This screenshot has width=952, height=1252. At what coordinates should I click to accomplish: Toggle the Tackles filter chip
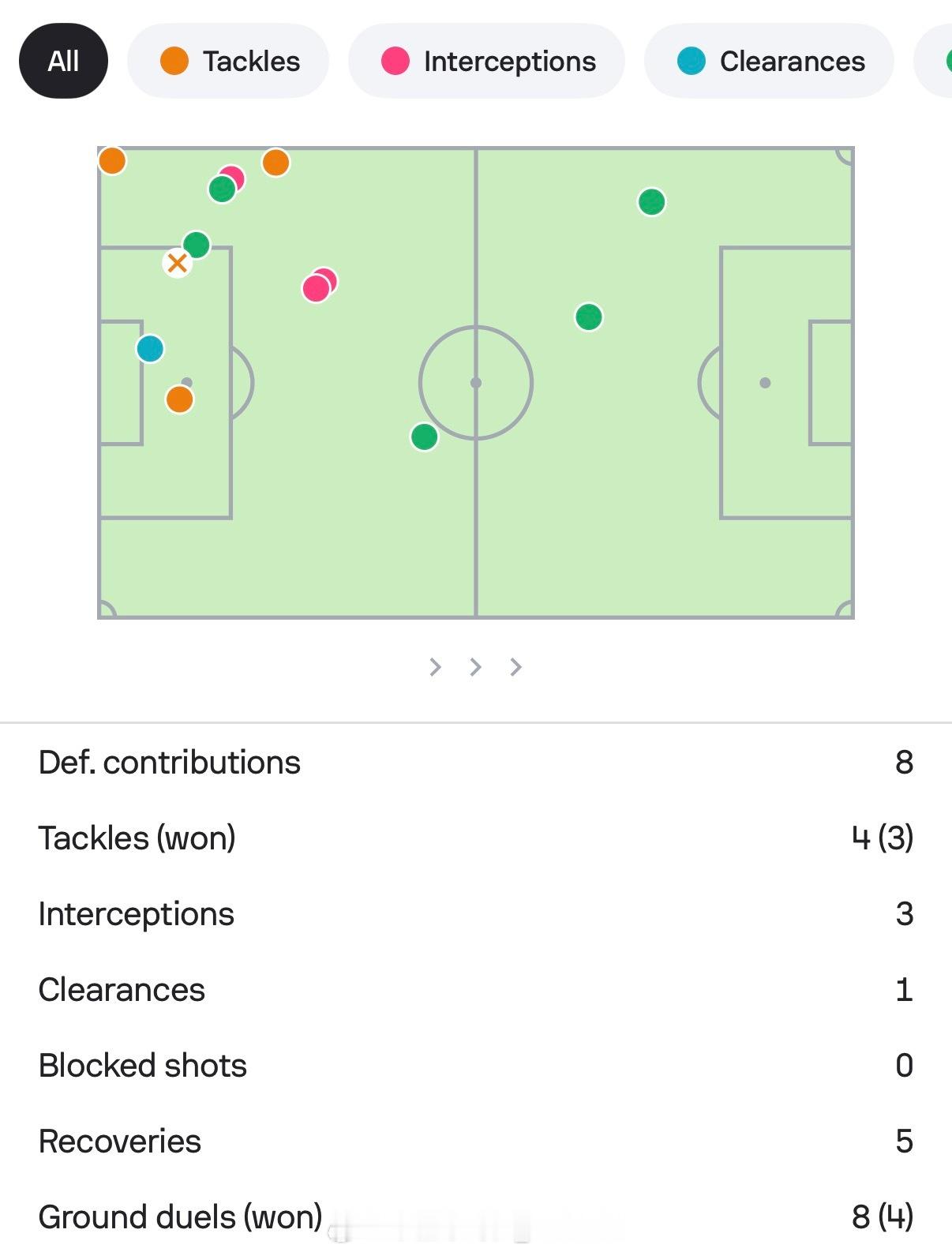(x=228, y=61)
